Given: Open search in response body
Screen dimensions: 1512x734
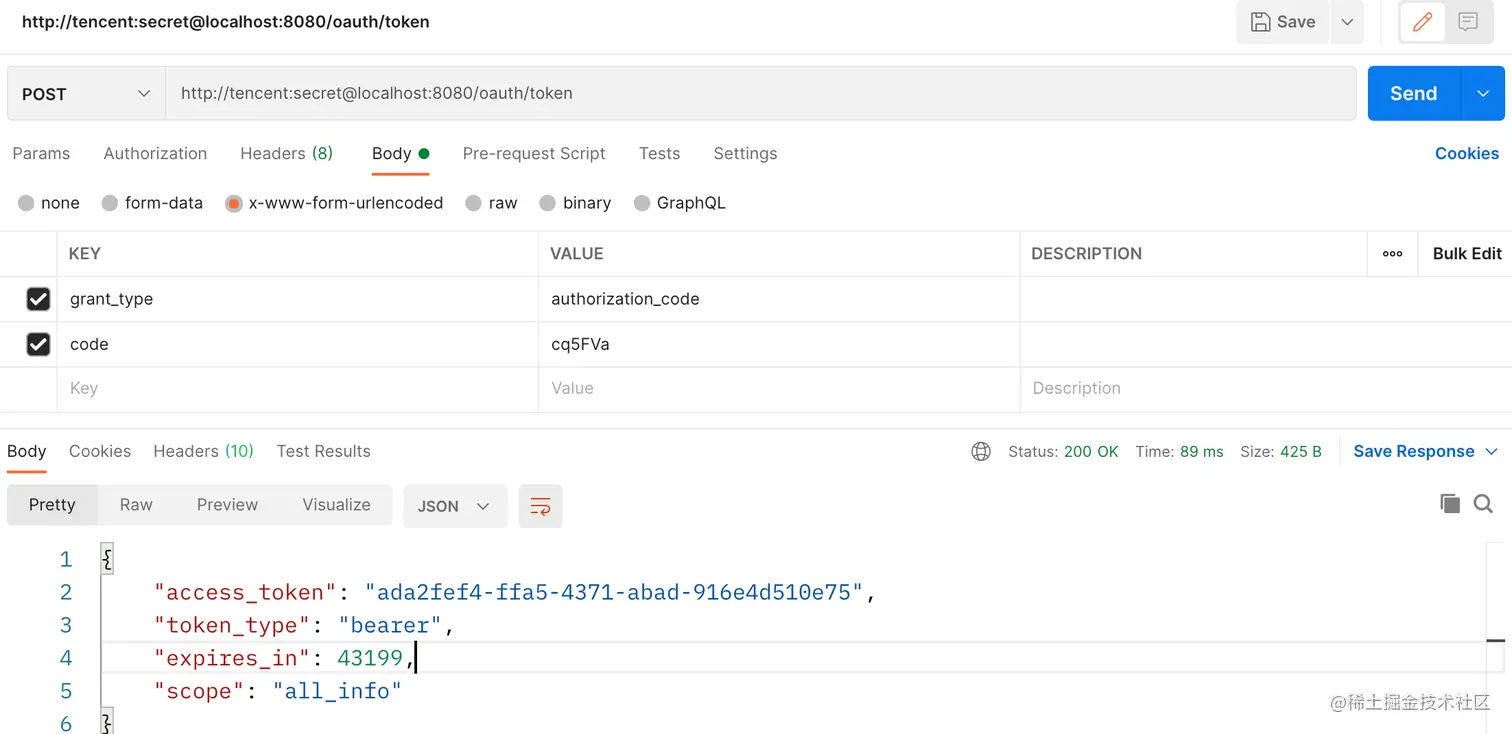Looking at the screenshot, I should coord(1483,503).
